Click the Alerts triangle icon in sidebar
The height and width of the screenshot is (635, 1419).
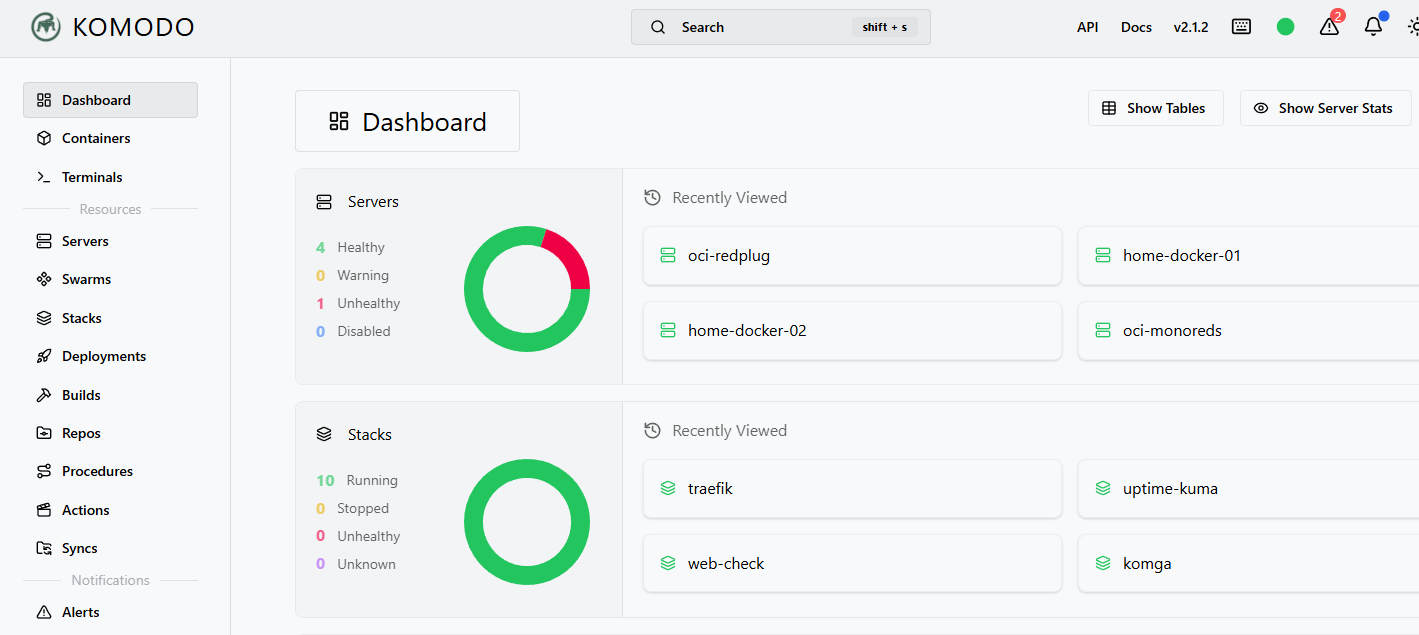[43, 612]
